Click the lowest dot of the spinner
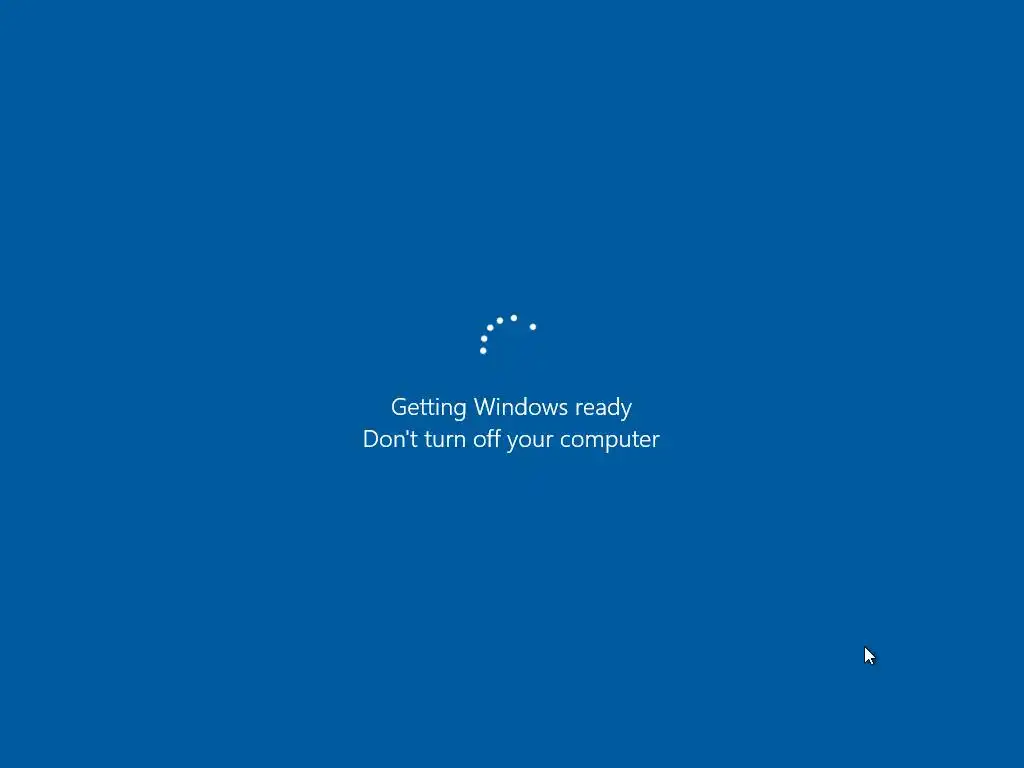1024x768 pixels. pos(483,351)
